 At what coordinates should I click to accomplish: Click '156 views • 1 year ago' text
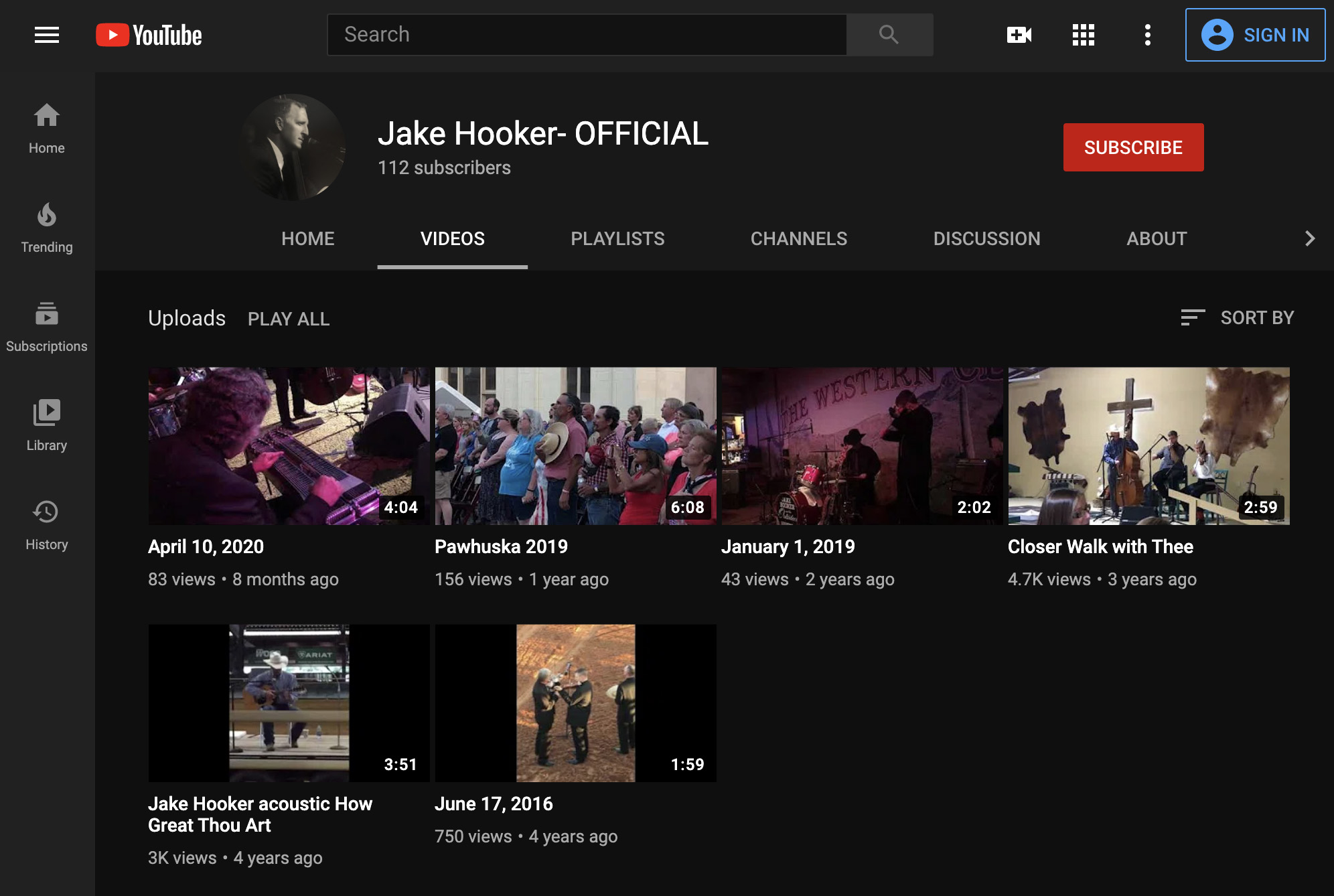pos(522,579)
